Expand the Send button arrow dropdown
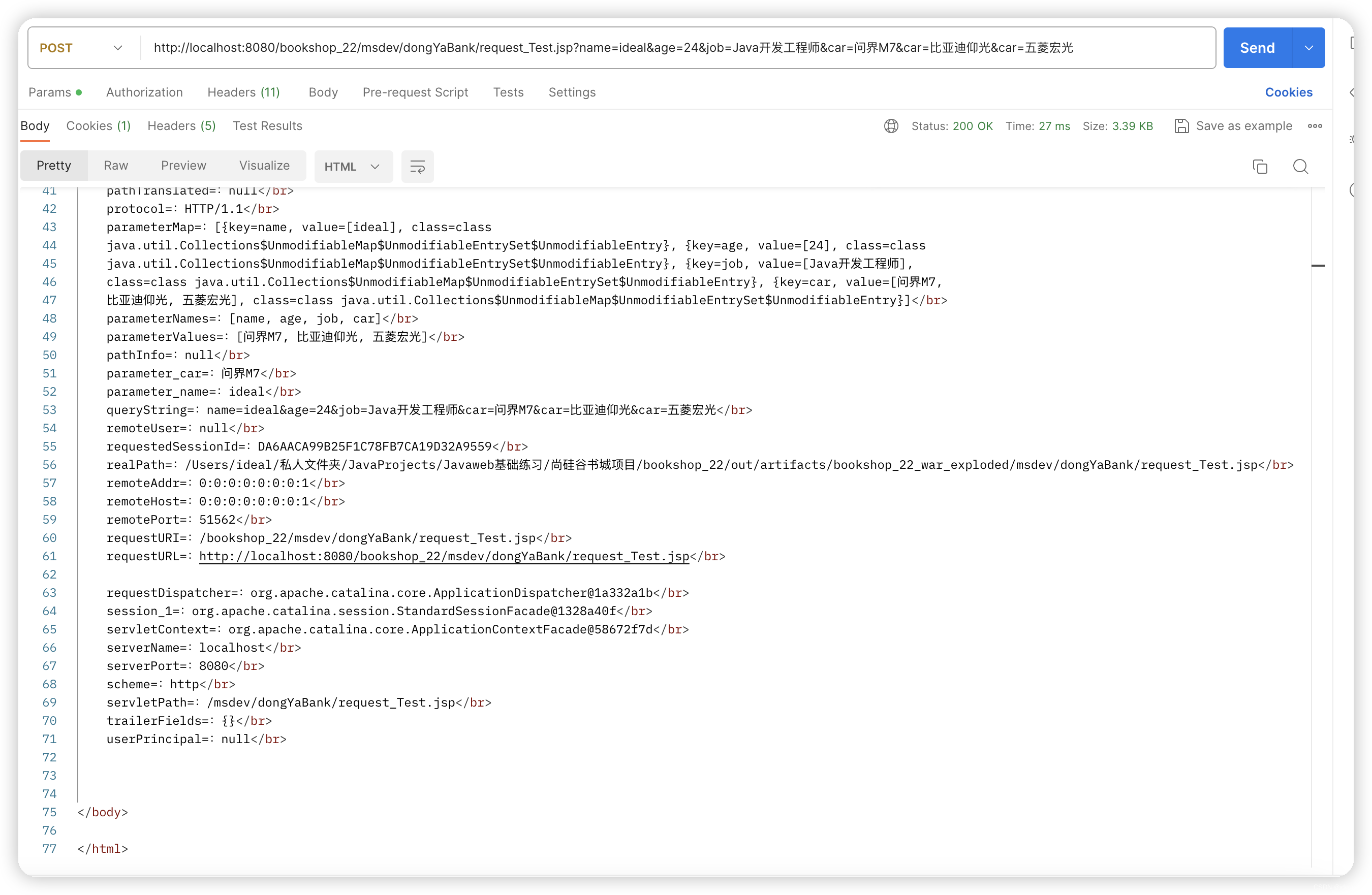 1308,48
